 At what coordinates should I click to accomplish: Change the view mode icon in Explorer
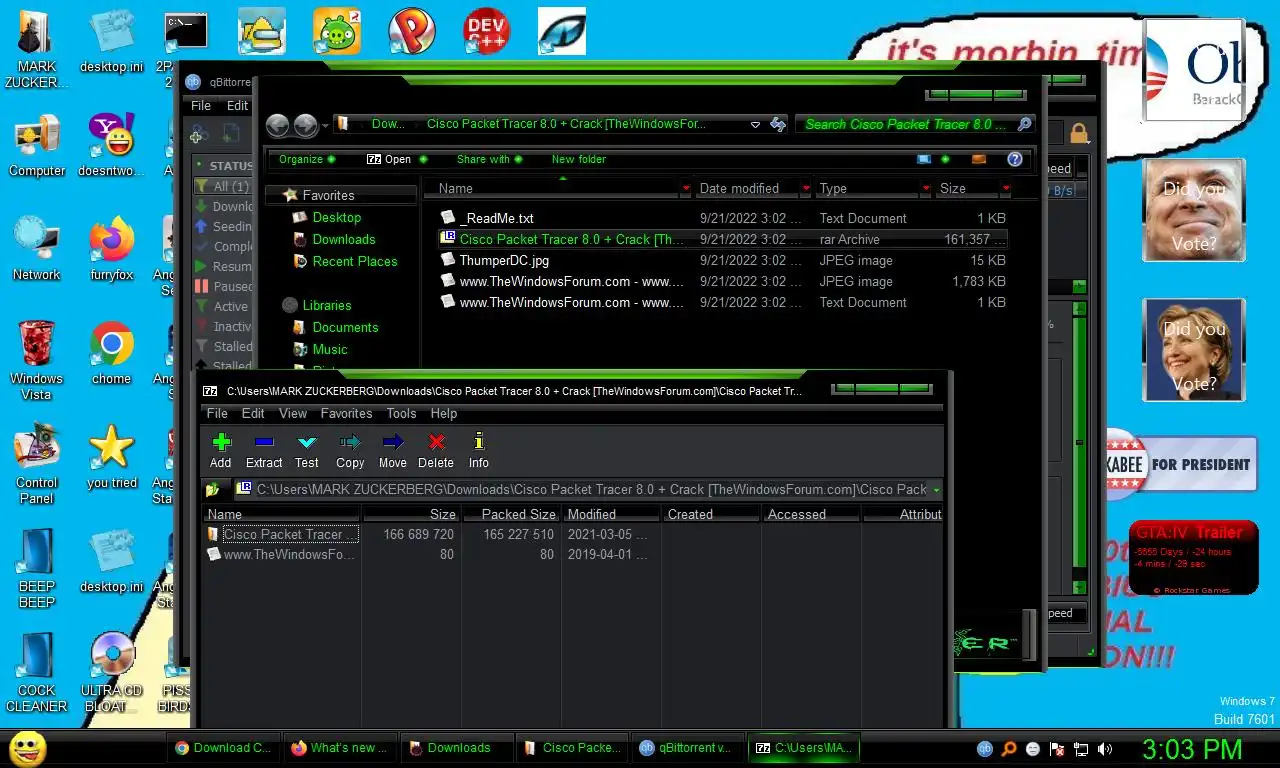point(924,159)
